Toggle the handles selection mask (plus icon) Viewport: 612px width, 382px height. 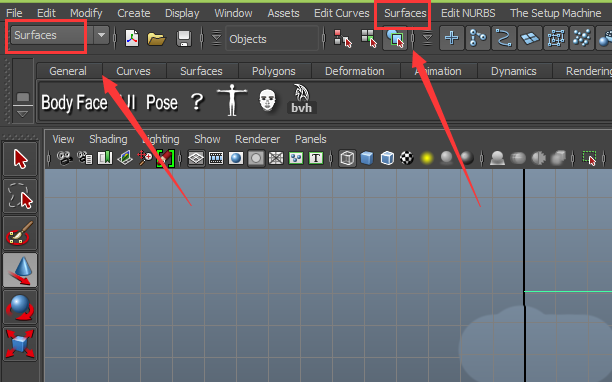[x=452, y=38]
